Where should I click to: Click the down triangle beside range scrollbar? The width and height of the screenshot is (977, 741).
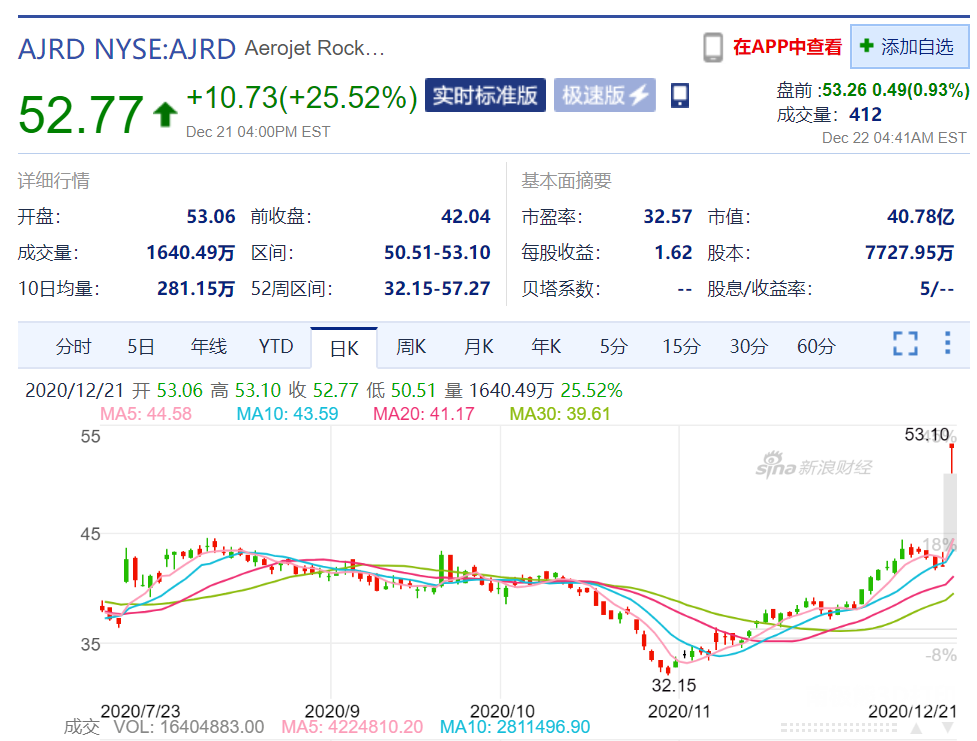click(x=948, y=728)
